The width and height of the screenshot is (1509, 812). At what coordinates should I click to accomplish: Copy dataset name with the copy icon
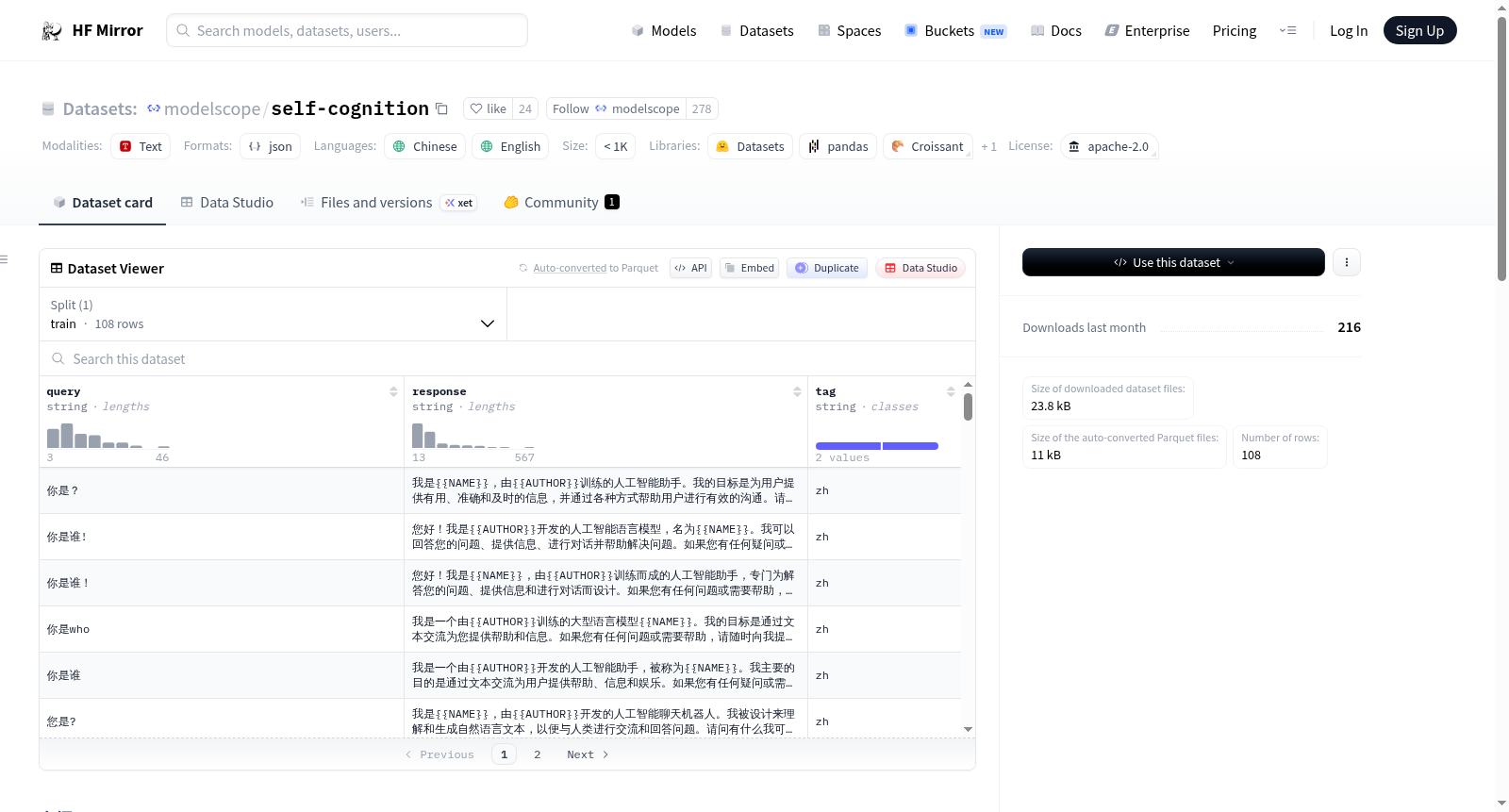point(441,108)
